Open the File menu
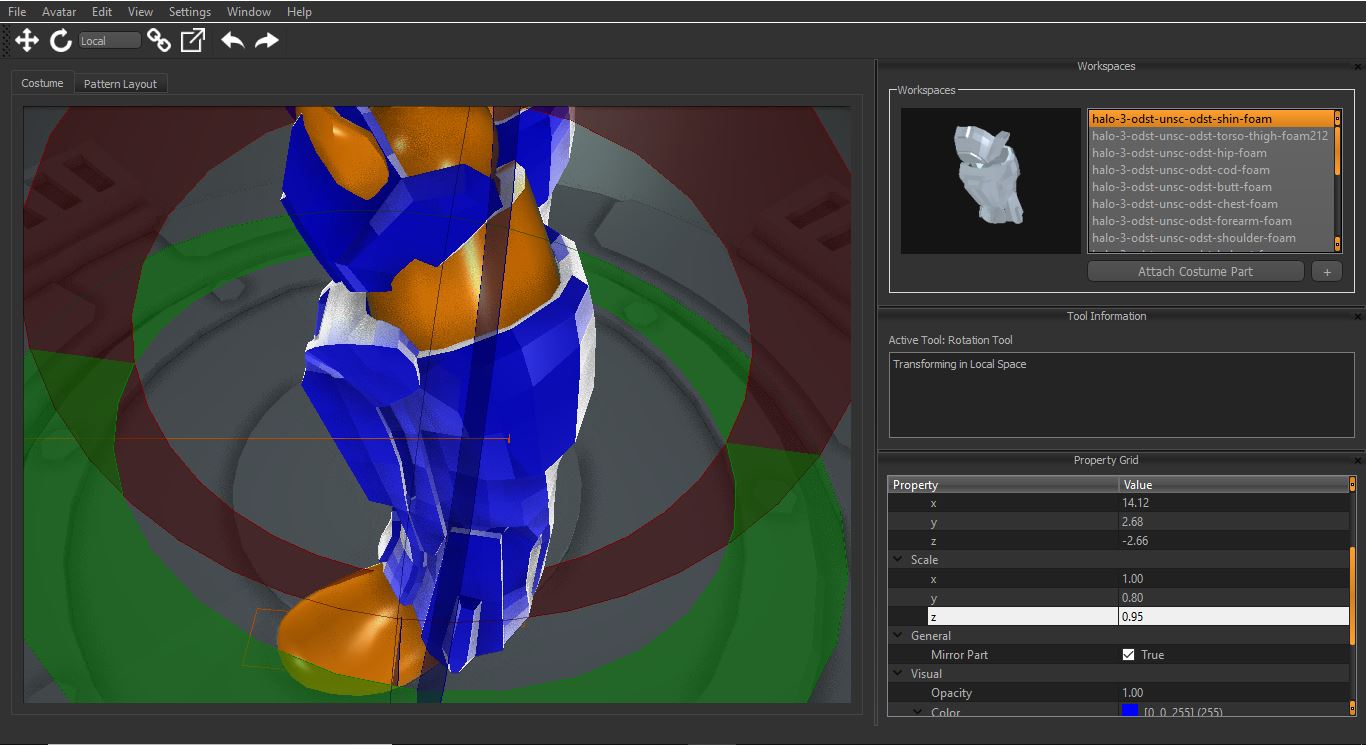The image size is (1366, 745). [17, 12]
